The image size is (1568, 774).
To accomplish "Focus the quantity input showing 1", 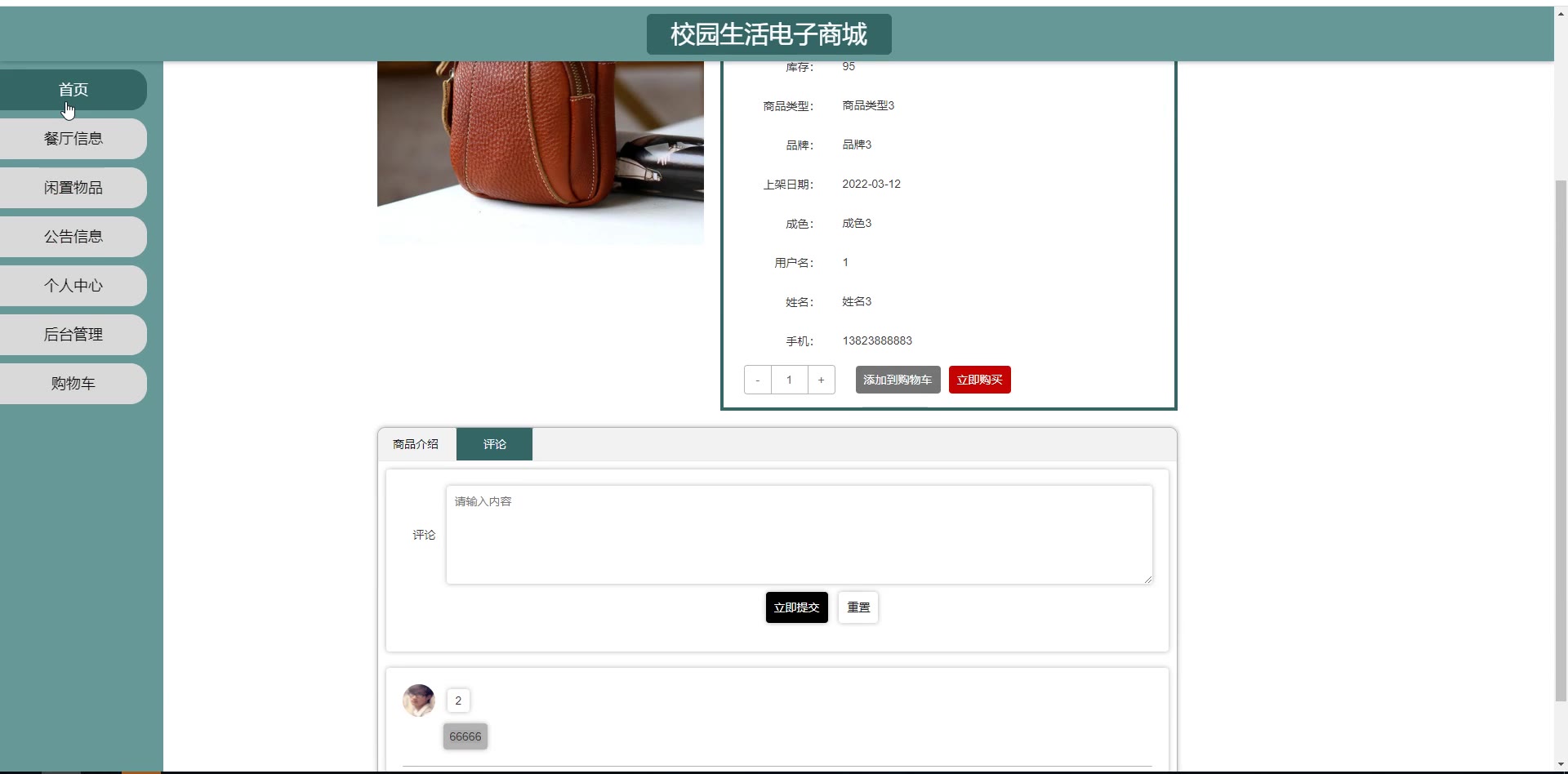I will [x=789, y=380].
